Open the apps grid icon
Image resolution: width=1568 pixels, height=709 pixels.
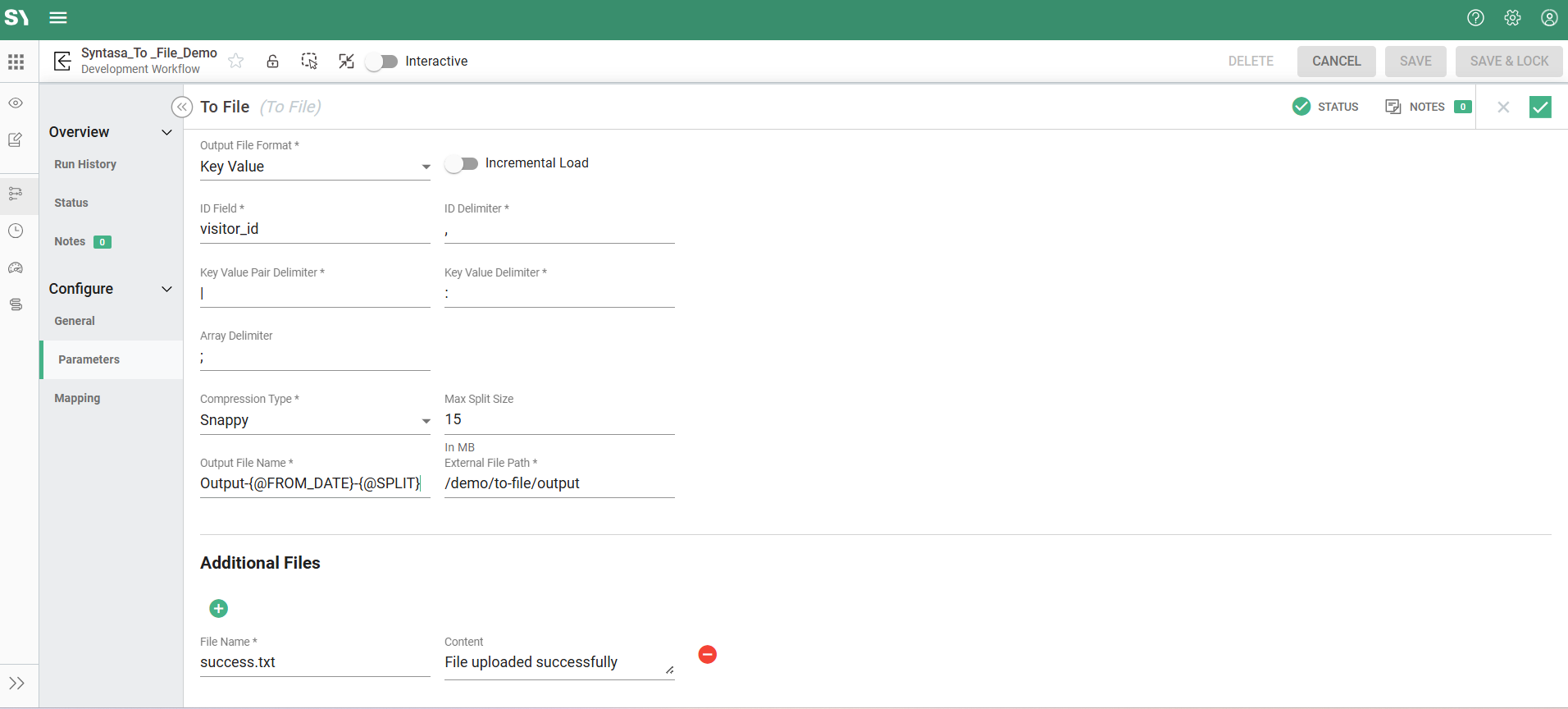coord(16,62)
